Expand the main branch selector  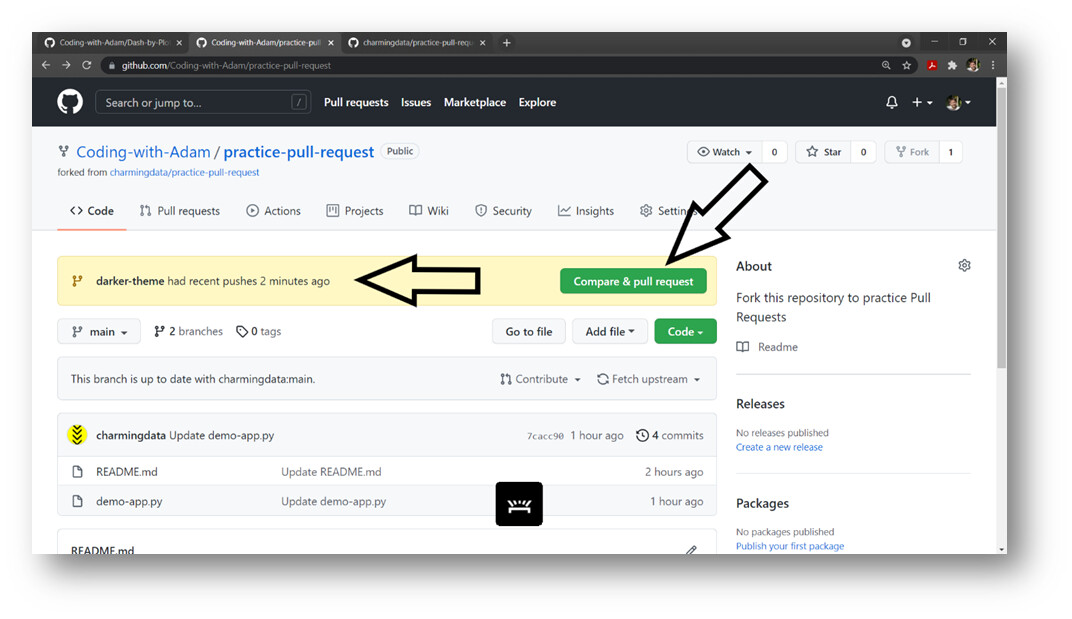tap(99, 331)
